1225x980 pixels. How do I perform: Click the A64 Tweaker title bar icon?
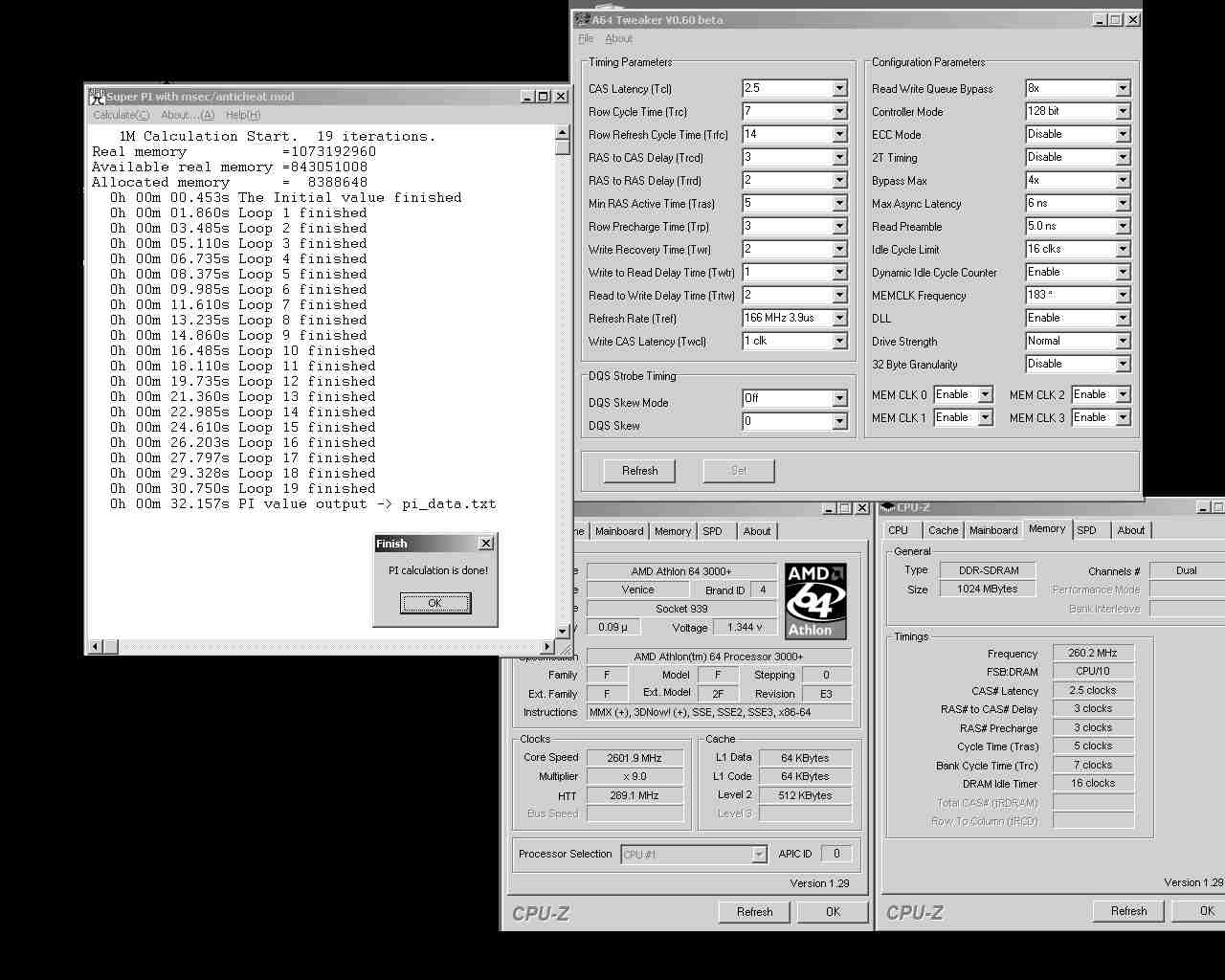(x=581, y=19)
